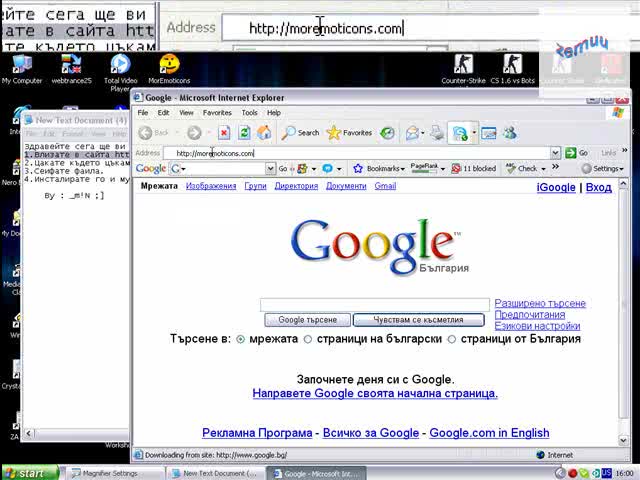This screenshot has height=480, width=640.
Task: Click the Mail envelope toolbar icon
Action: pos(412,133)
